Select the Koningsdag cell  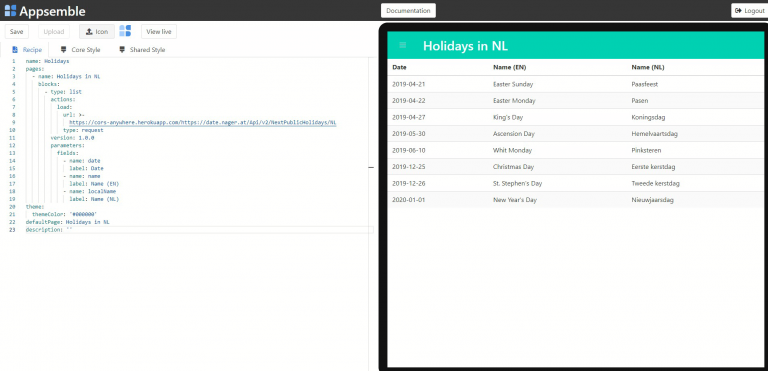tap(648, 117)
